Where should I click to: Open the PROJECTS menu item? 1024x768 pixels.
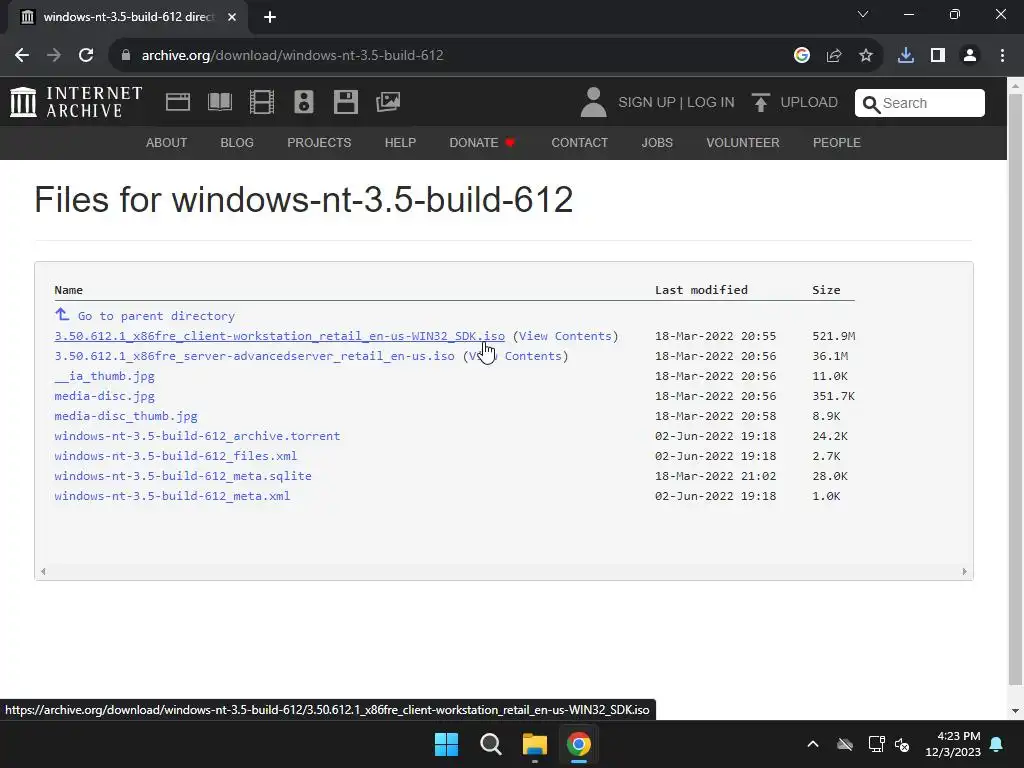pyautogui.click(x=319, y=142)
